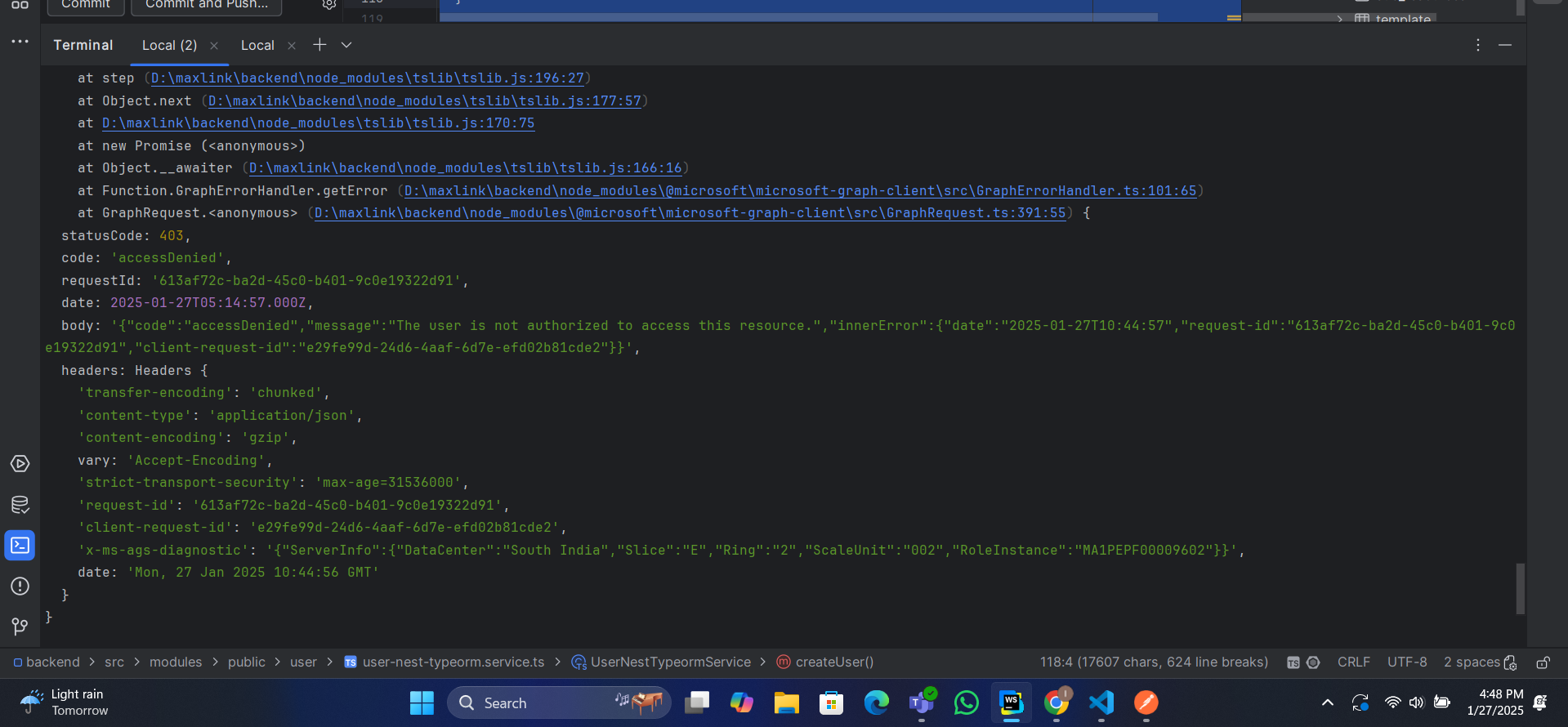Close the Local terminal tab
This screenshot has height=727, width=1568.
[292, 46]
